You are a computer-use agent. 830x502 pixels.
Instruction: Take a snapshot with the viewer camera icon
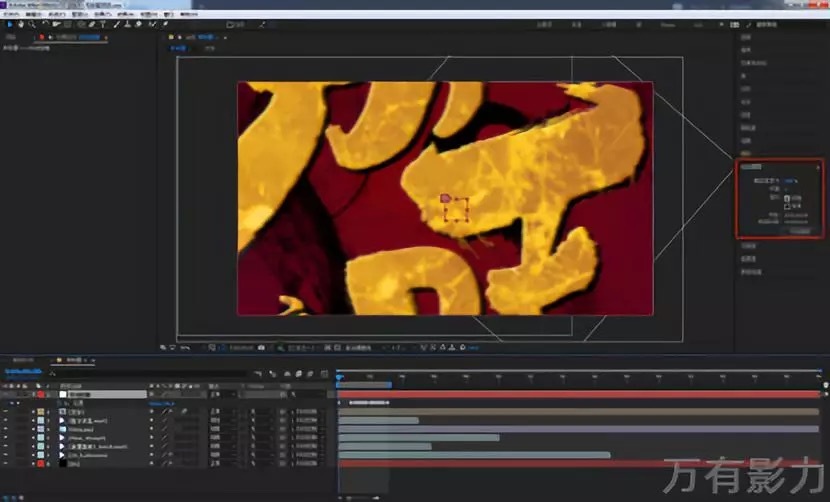pos(261,348)
